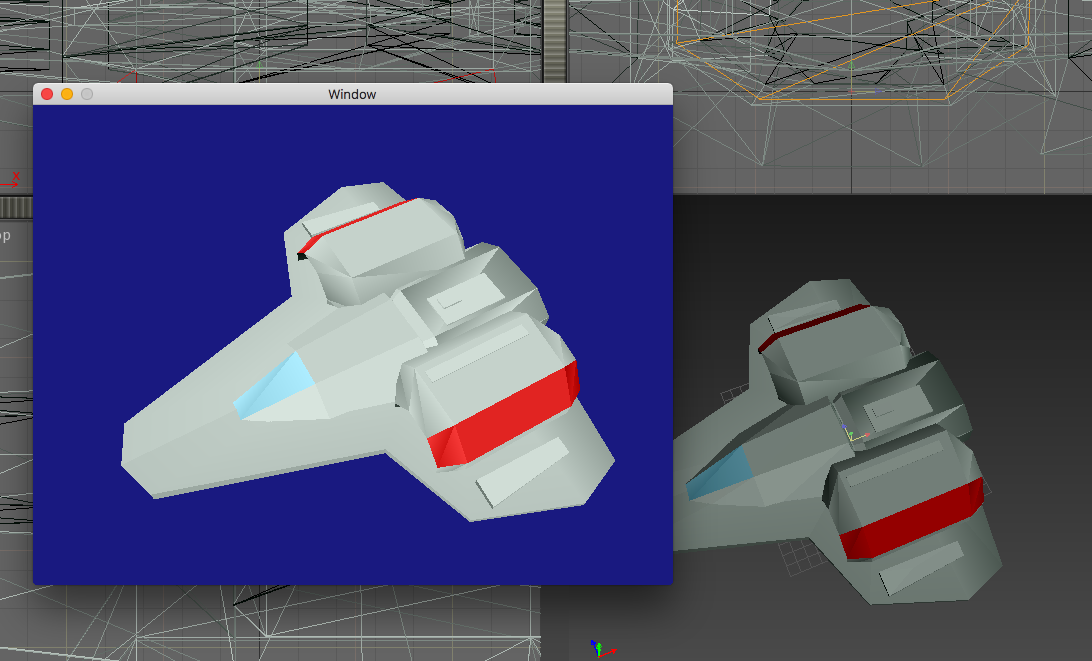Click the title bar labeled Window
Image resolution: width=1092 pixels, height=661 pixels.
click(x=352, y=94)
